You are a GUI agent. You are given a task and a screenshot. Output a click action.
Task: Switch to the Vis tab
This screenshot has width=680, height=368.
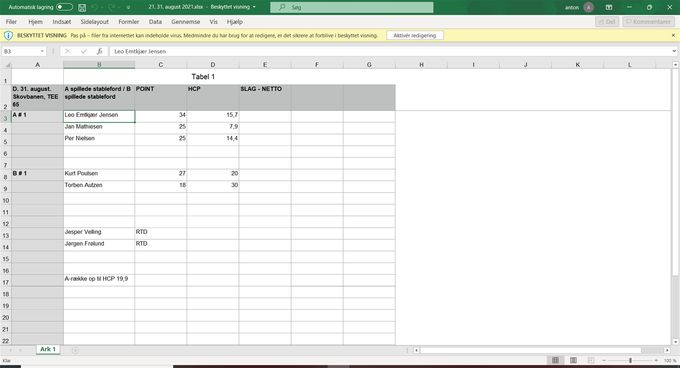213,22
